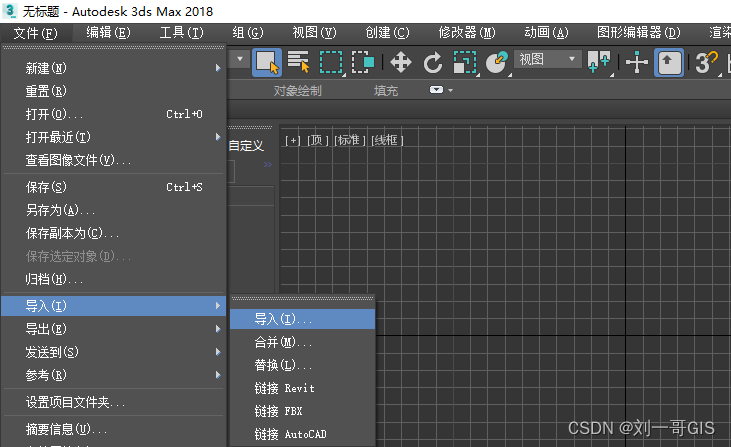Image resolution: width=731 pixels, height=447 pixels.
Task: Open the 修改器(M) menu
Action: tap(467, 33)
